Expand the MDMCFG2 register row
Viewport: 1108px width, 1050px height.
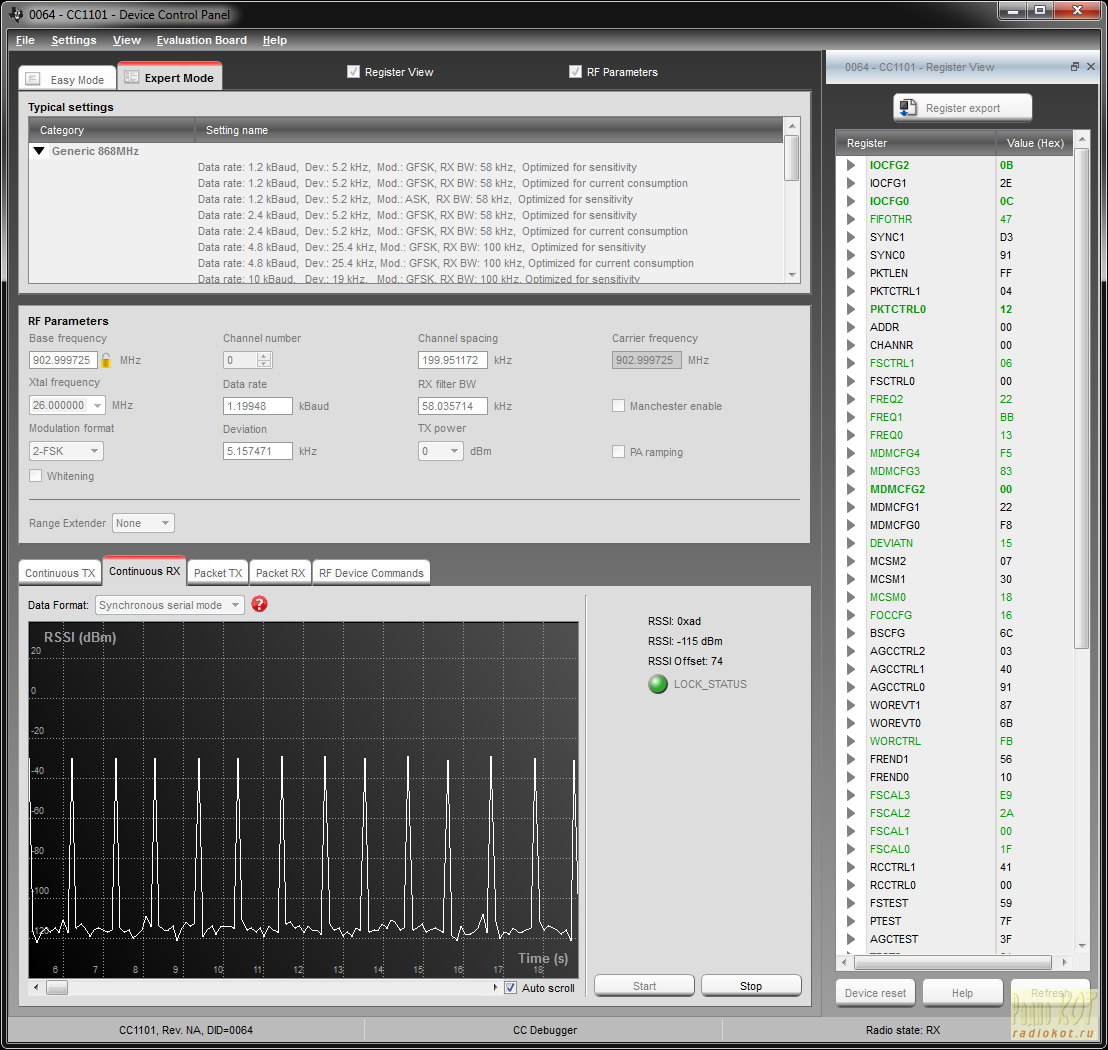coord(851,489)
